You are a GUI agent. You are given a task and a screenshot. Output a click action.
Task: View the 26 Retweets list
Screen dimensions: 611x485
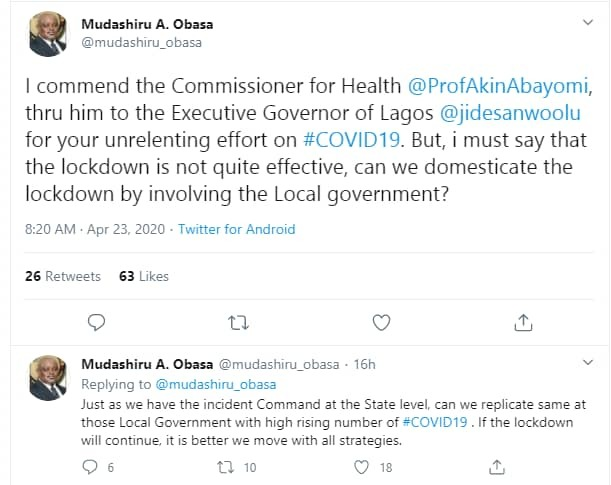pyautogui.click(x=63, y=276)
